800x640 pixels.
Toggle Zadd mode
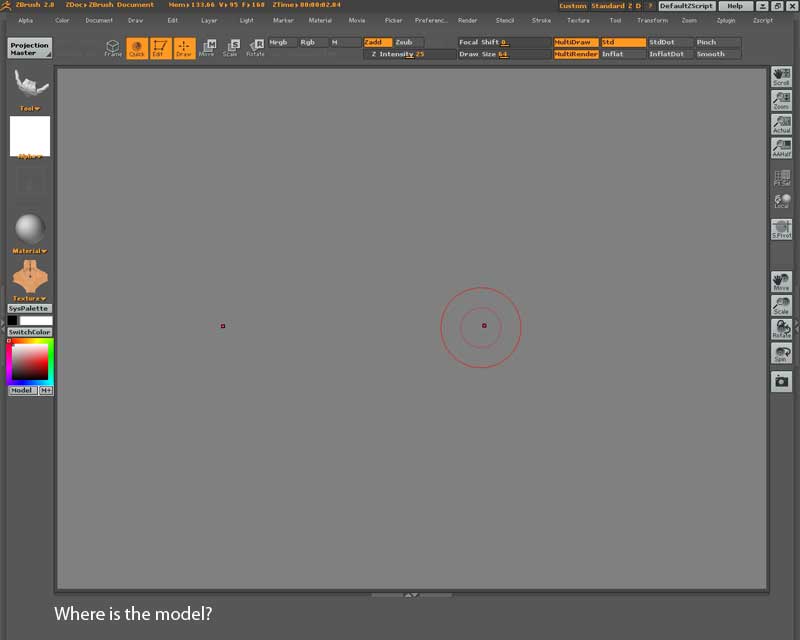tap(378, 42)
